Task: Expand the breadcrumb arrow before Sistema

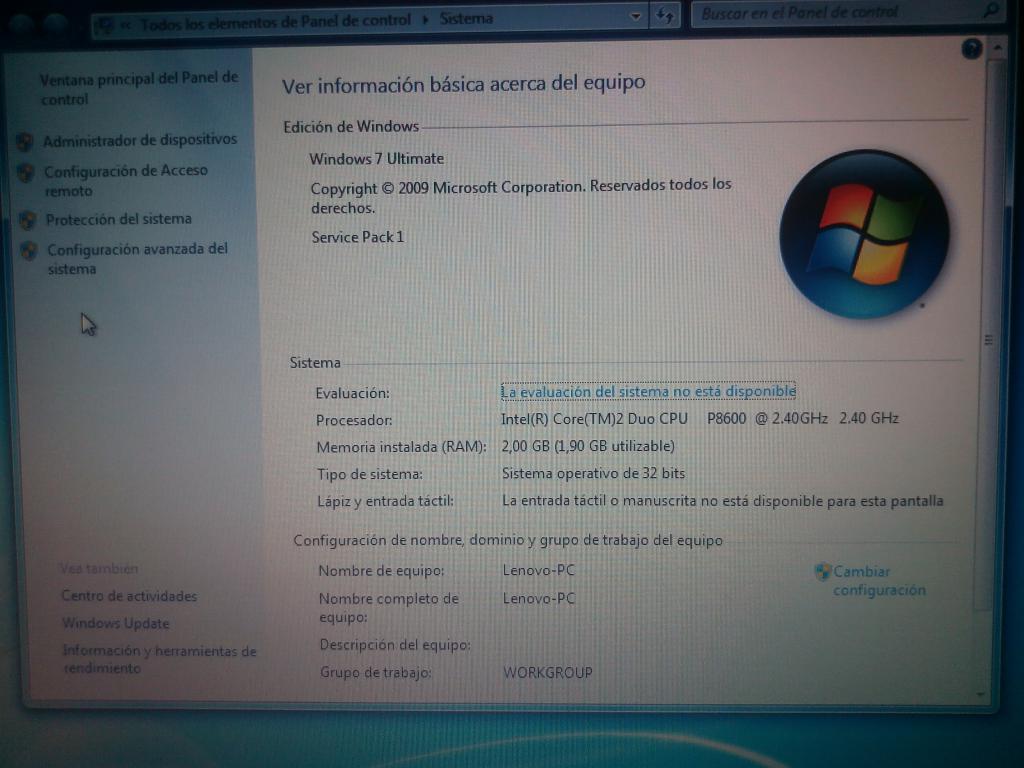Action: [x=426, y=20]
